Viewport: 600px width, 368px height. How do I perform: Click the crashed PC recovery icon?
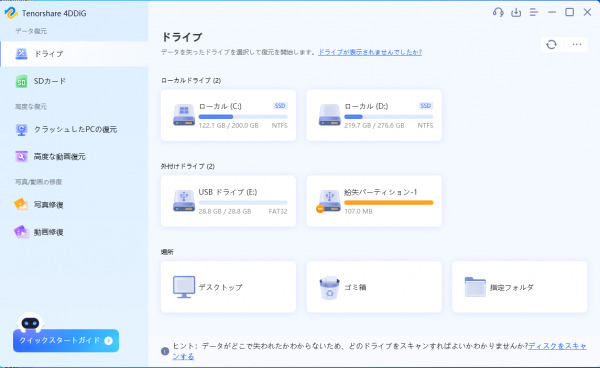click(x=21, y=130)
